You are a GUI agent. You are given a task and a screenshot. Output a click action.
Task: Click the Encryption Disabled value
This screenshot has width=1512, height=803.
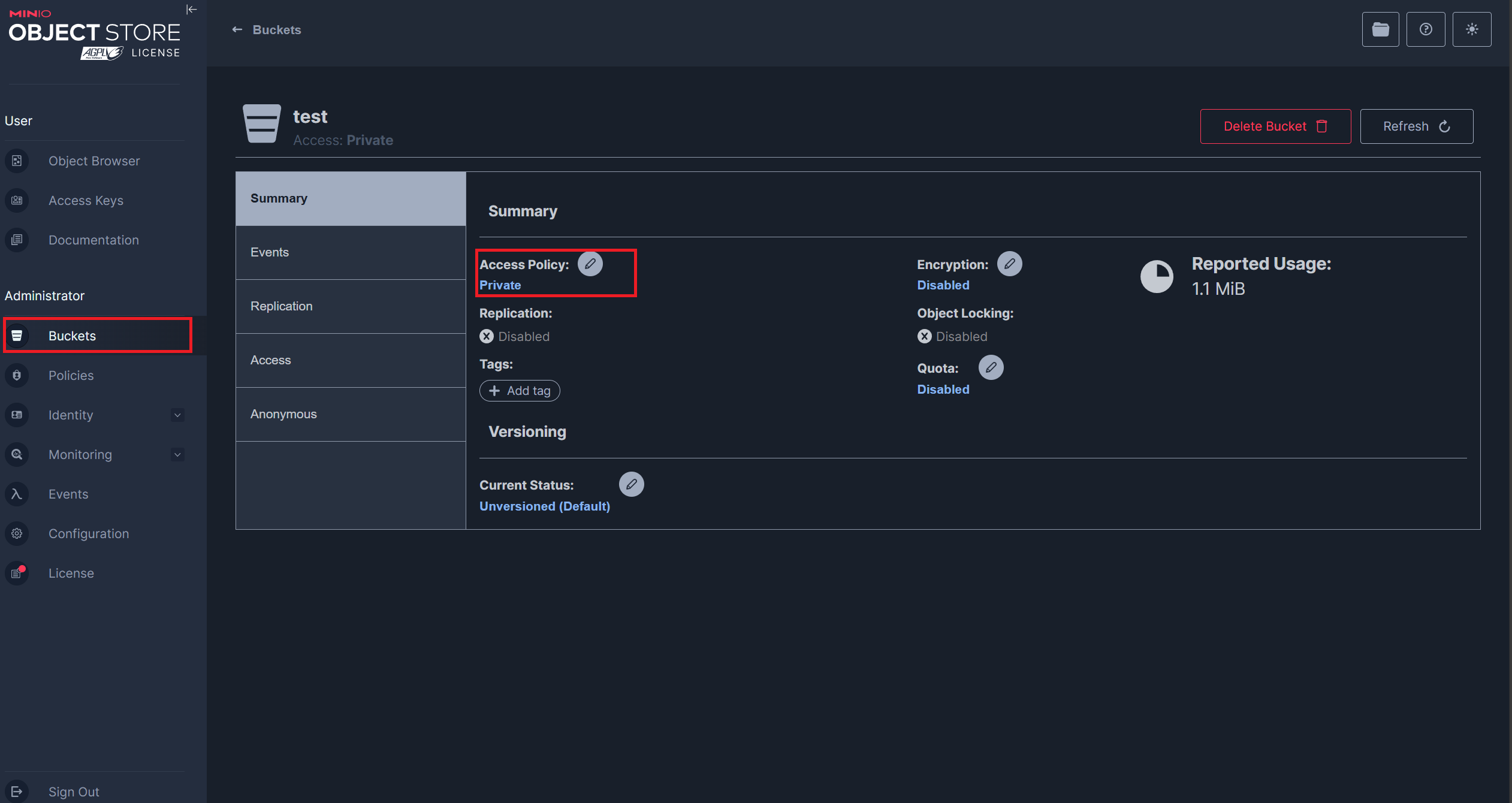pos(943,285)
